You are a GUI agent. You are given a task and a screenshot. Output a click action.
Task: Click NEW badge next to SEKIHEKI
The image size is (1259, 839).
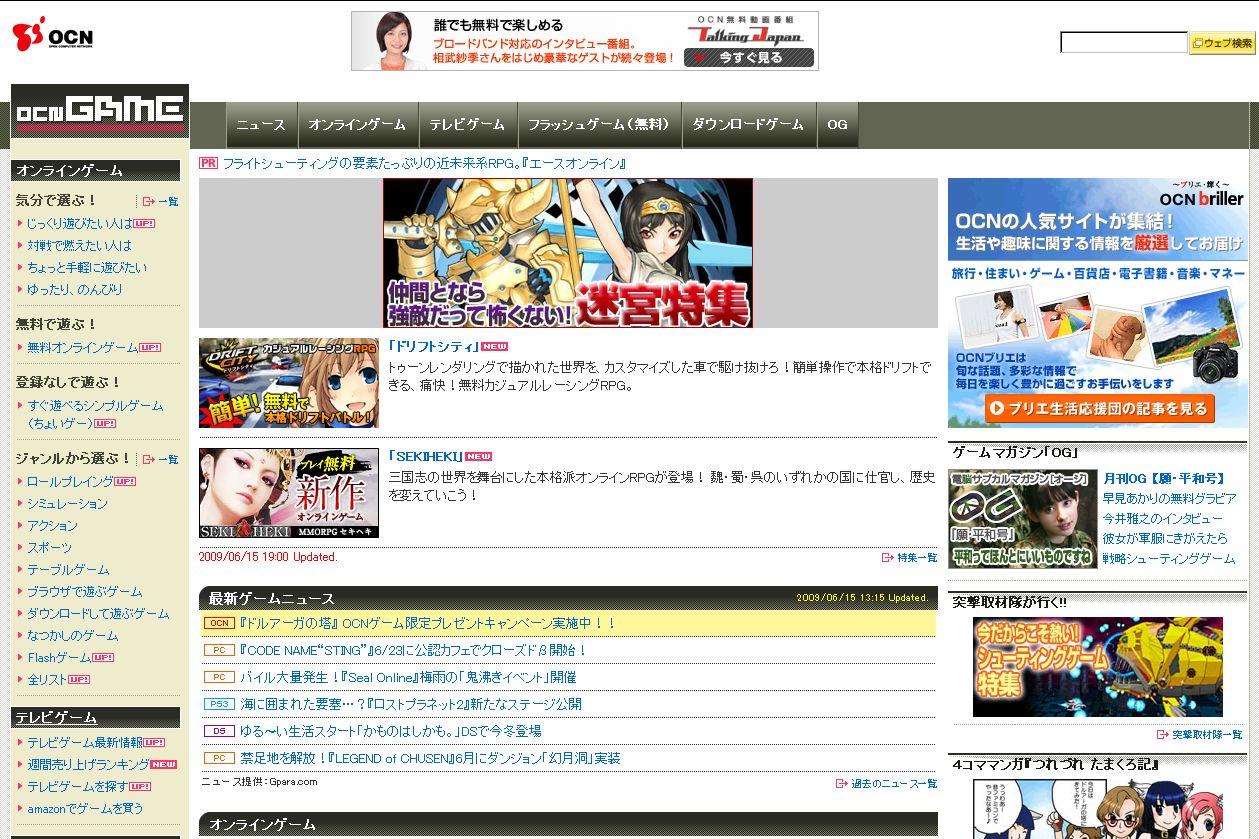pyautogui.click(x=479, y=457)
